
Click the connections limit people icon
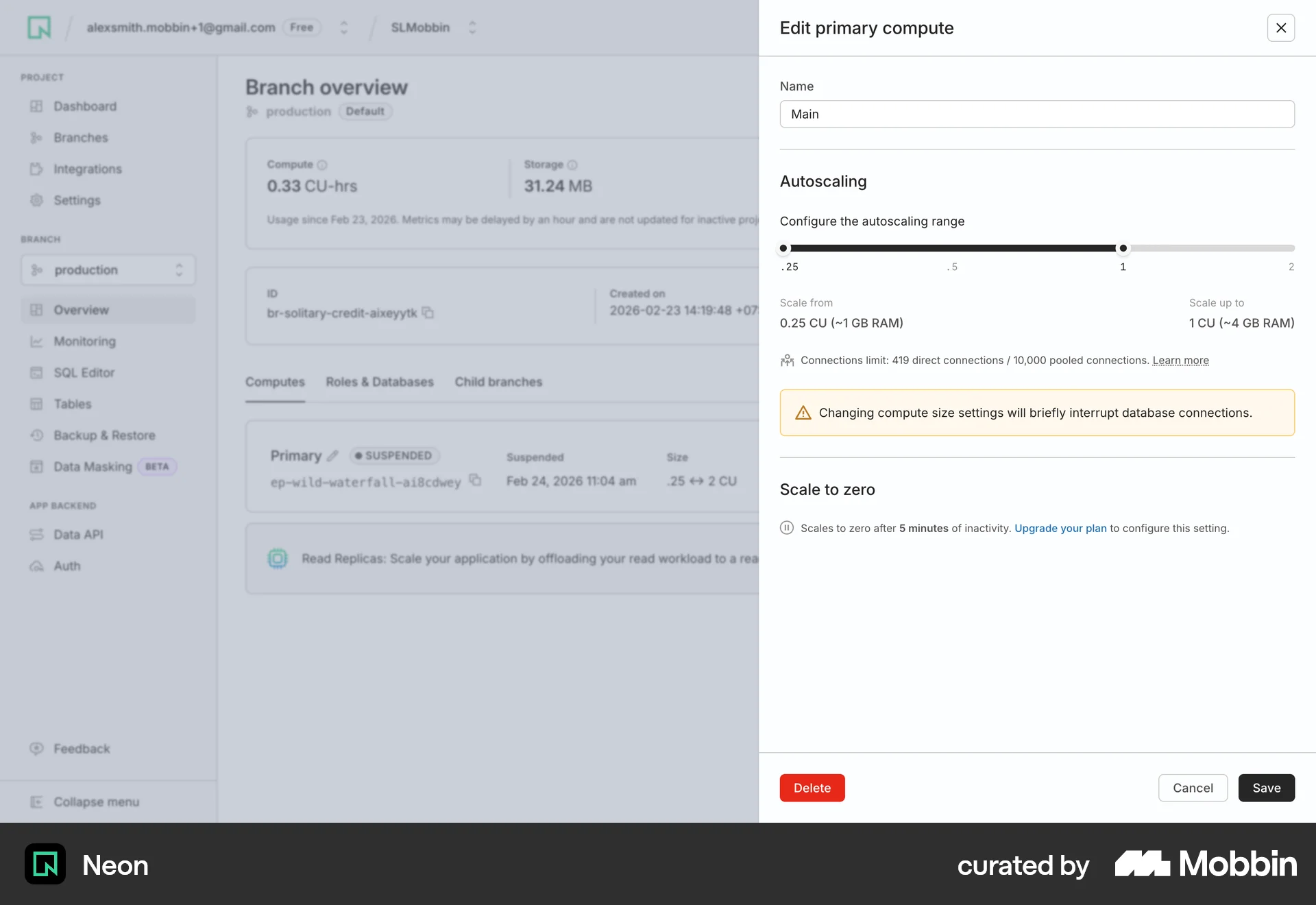[787, 361]
